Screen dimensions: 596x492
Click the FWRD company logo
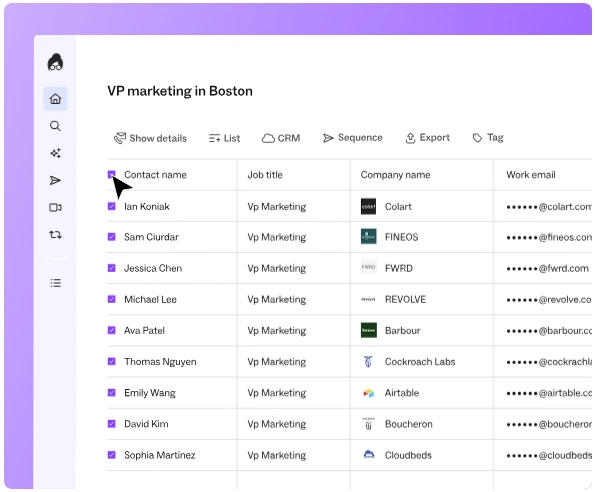[x=368, y=268]
